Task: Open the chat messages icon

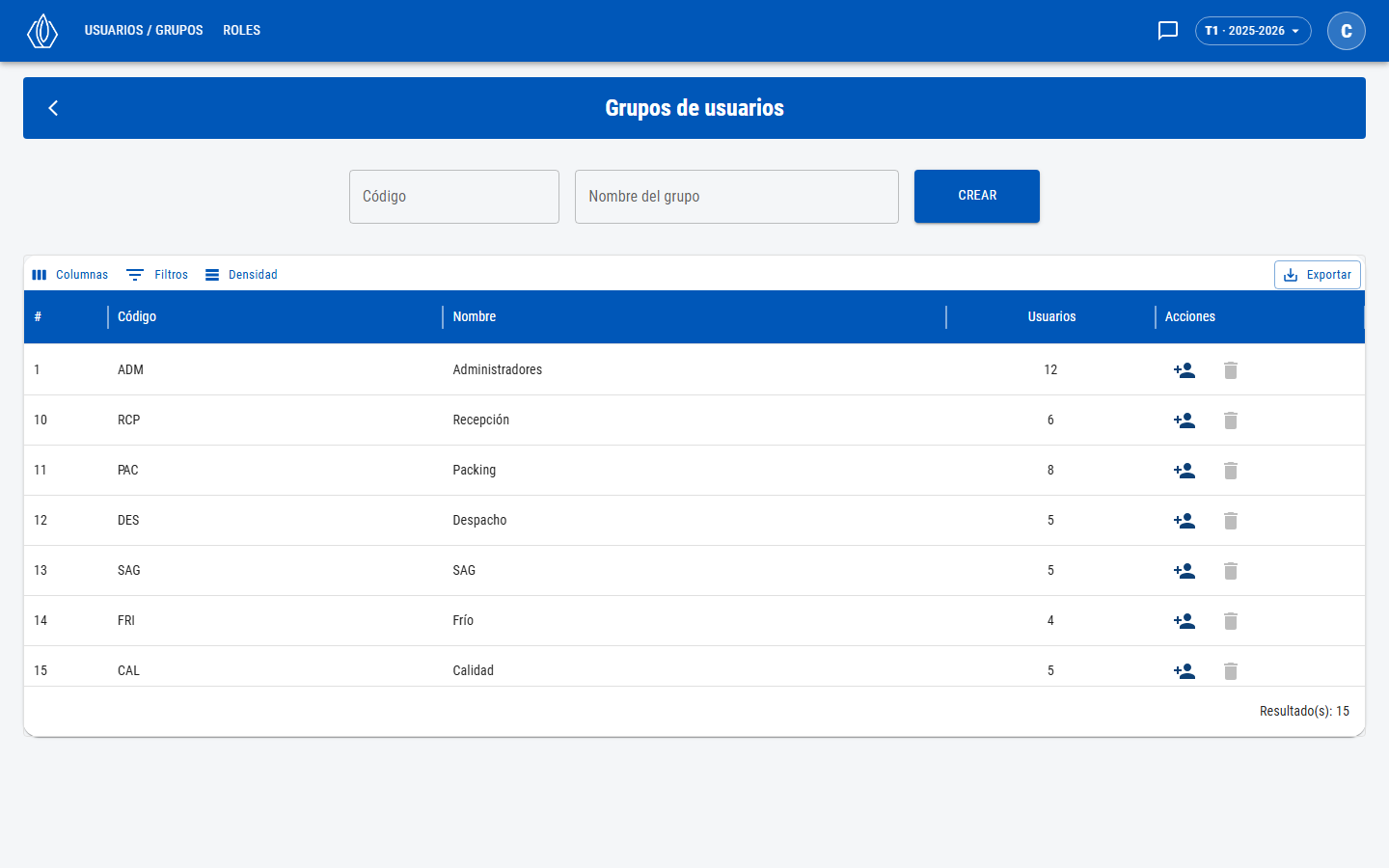Action: tap(1168, 31)
